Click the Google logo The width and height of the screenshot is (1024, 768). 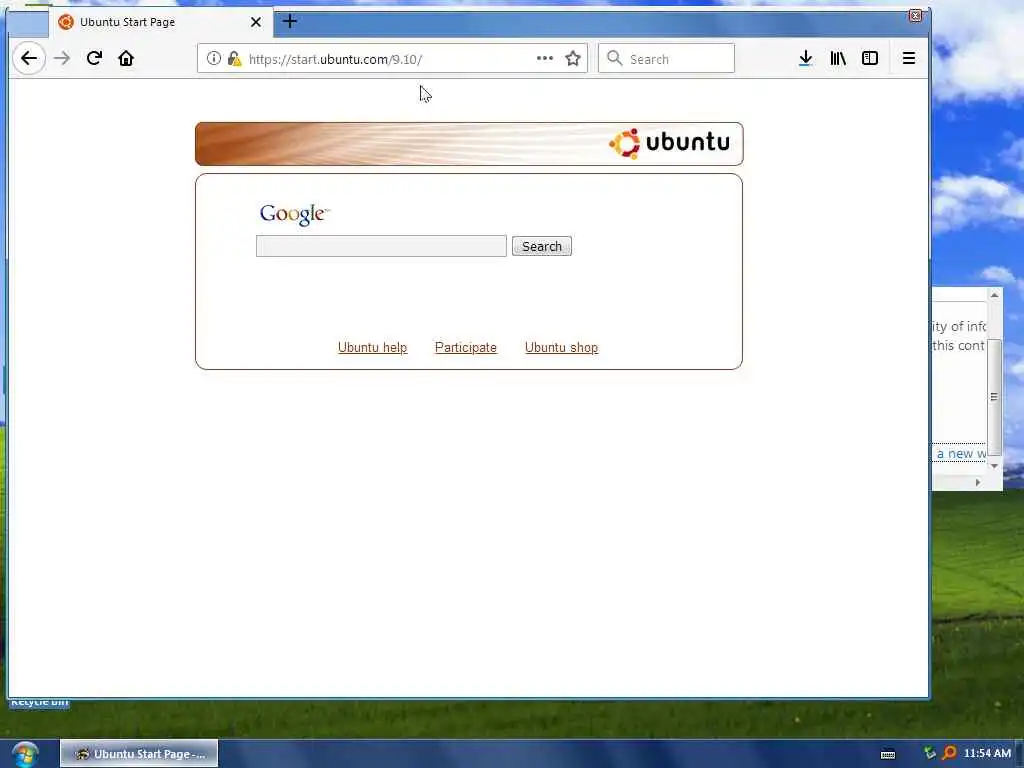(x=295, y=214)
